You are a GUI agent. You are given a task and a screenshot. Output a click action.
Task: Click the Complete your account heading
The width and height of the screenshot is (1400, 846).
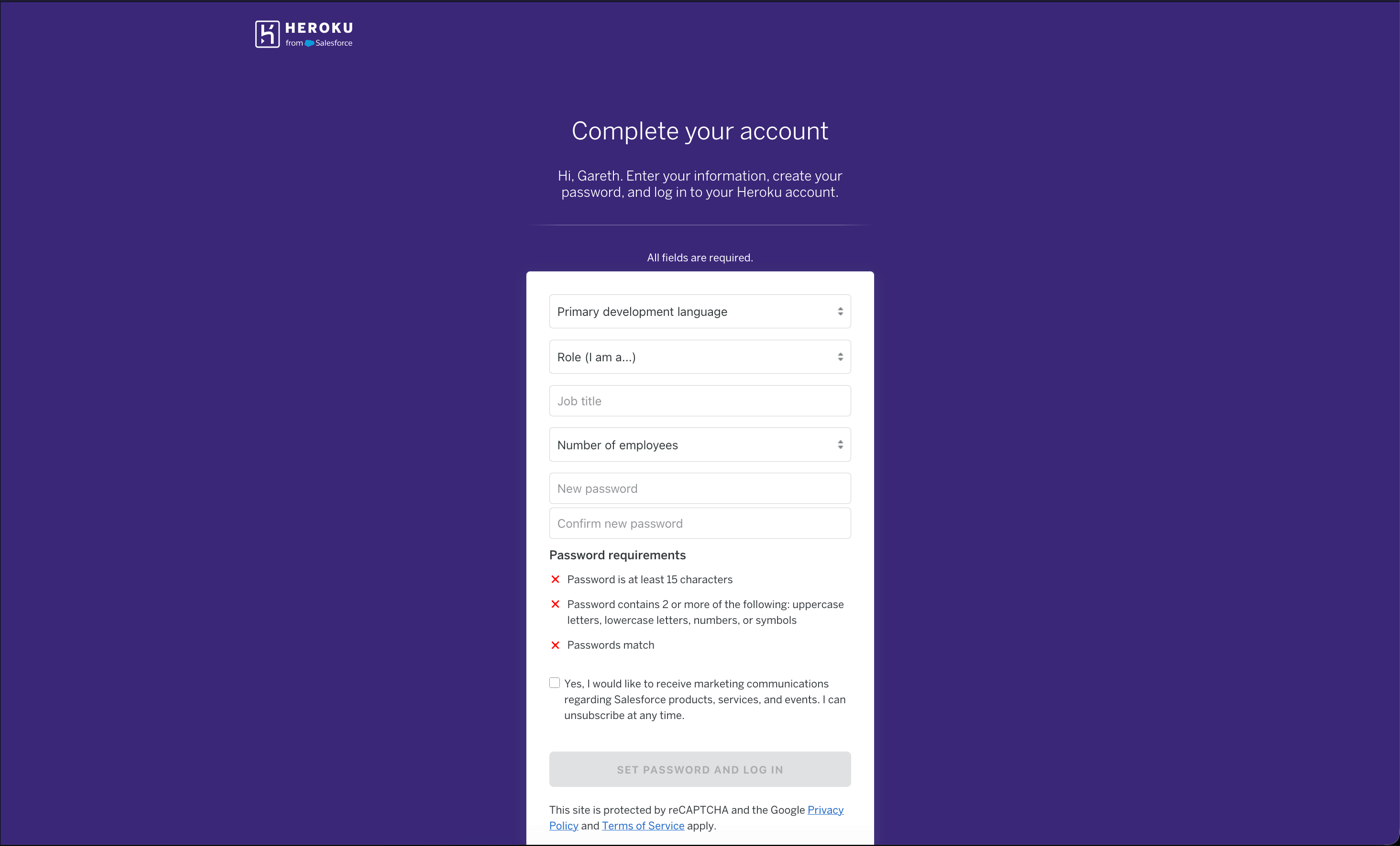[700, 131]
